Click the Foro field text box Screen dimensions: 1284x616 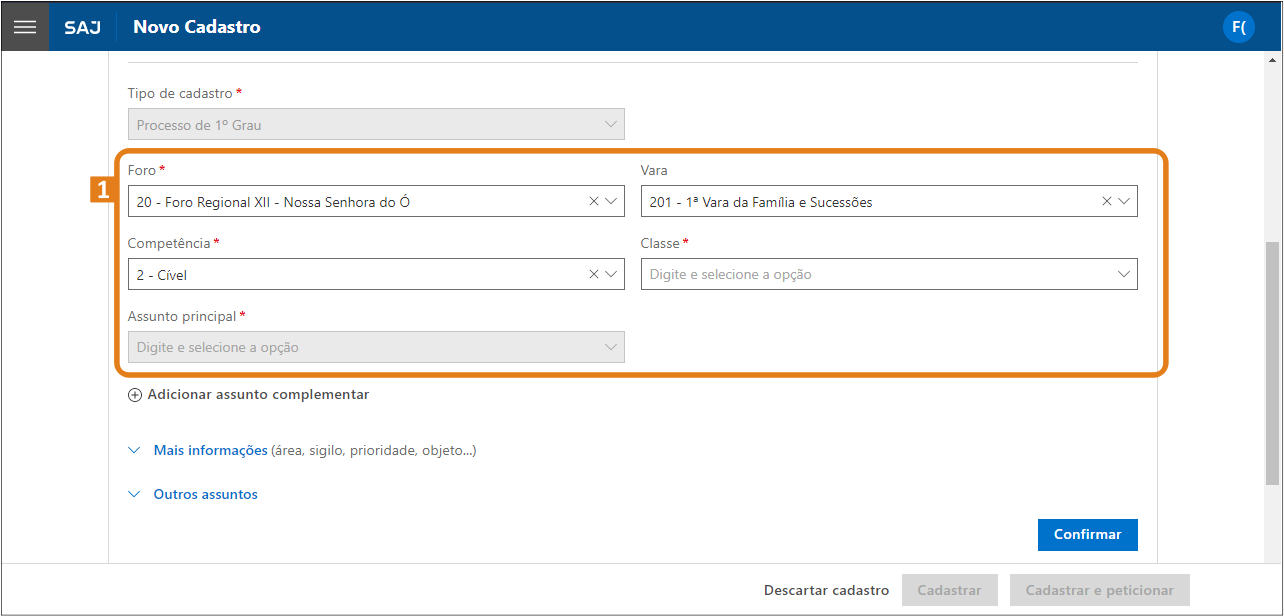355,201
